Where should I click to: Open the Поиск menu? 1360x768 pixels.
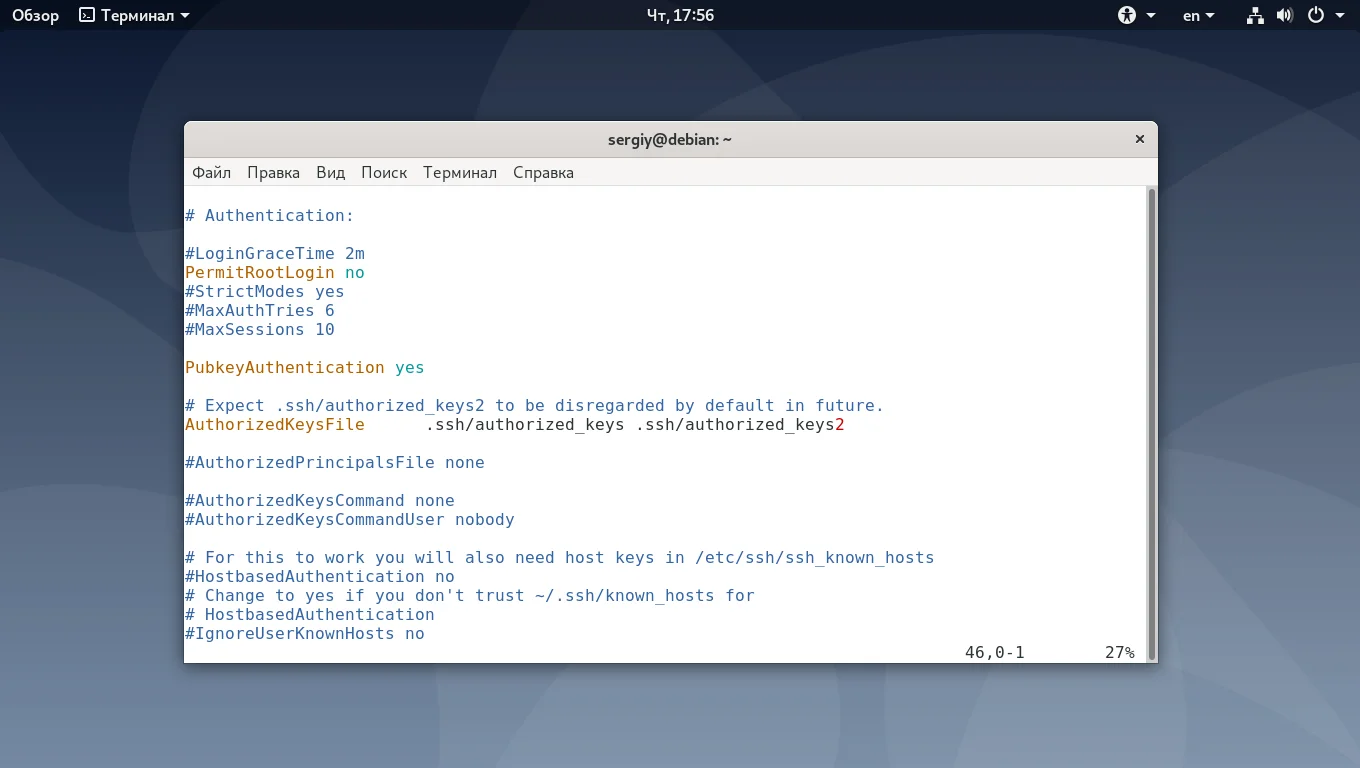point(384,172)
